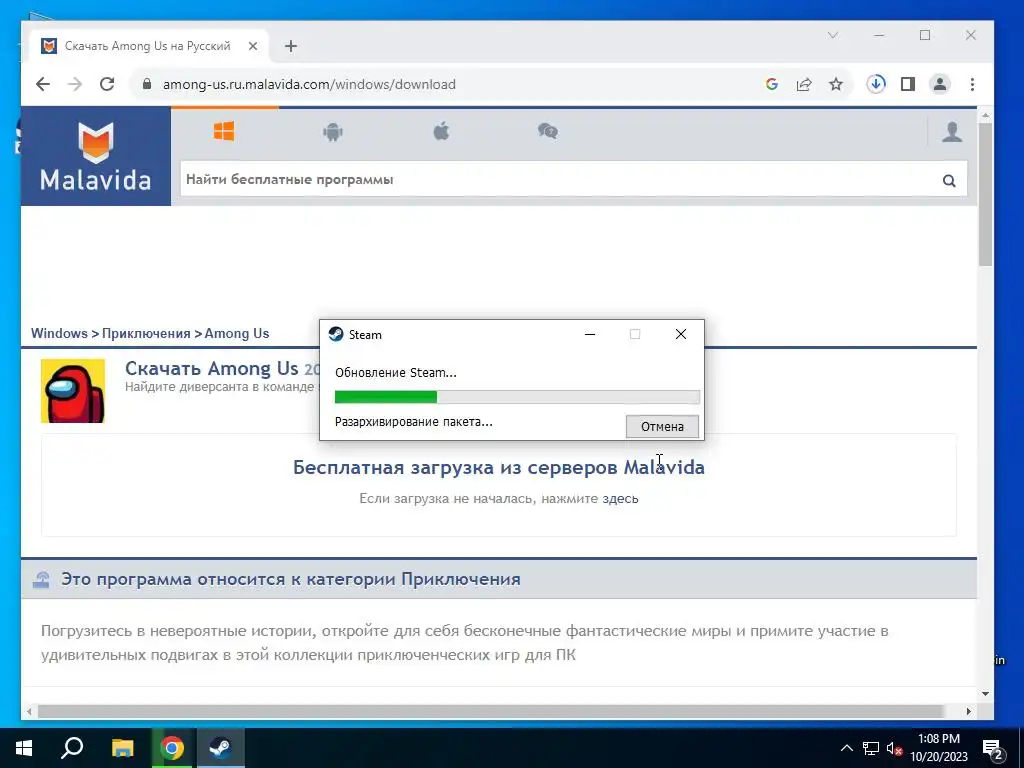Open the network tray icon
Screen dimensions: 1024x768
point(870,748)
